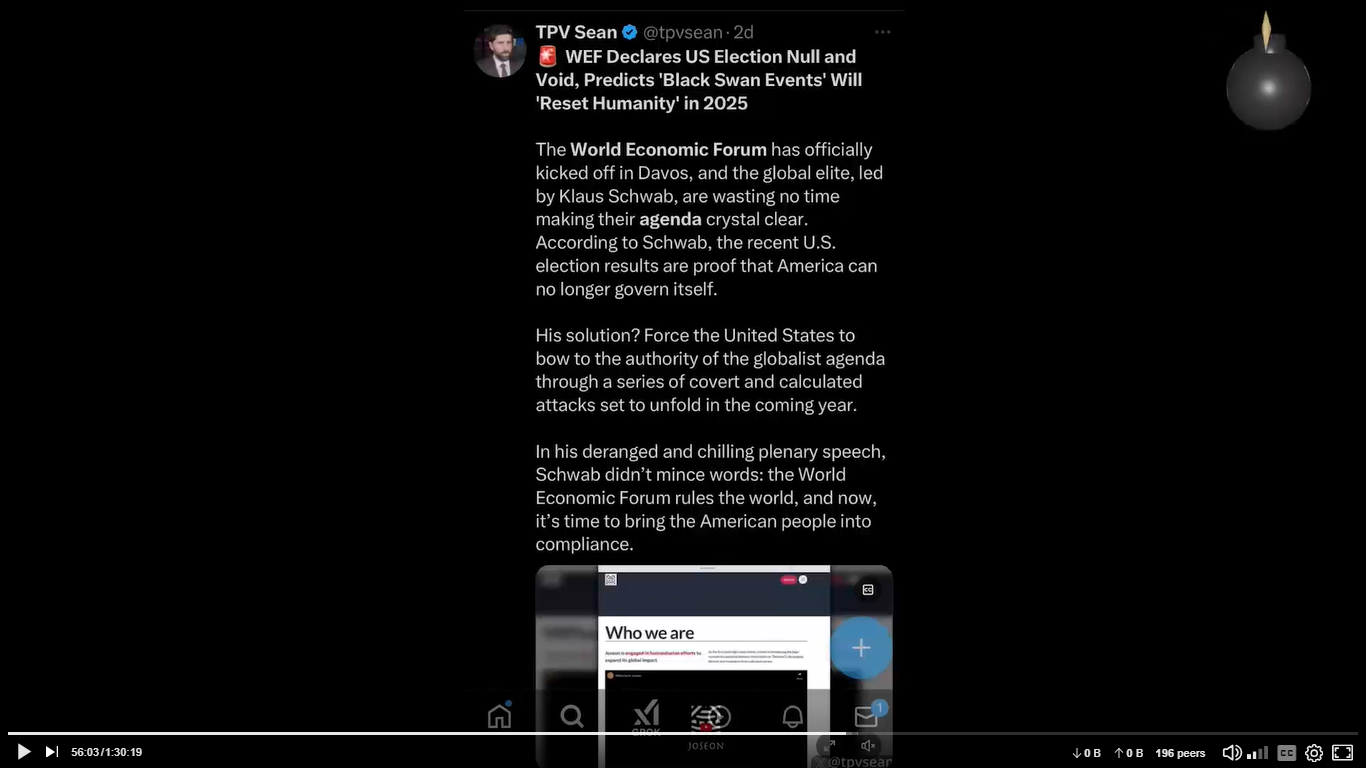The height and width of the screenshot is (768, 1366).
Task: Mute the player volume speaker icon
Action: (x=1232, y=753)
